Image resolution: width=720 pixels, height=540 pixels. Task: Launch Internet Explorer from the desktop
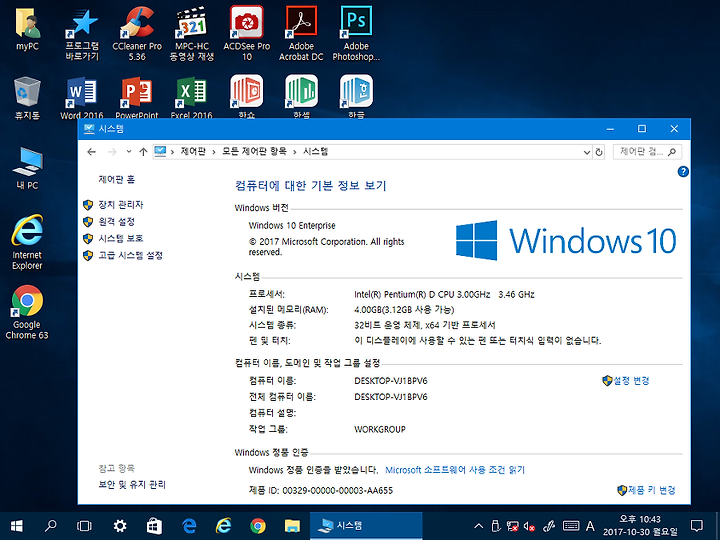27,242
